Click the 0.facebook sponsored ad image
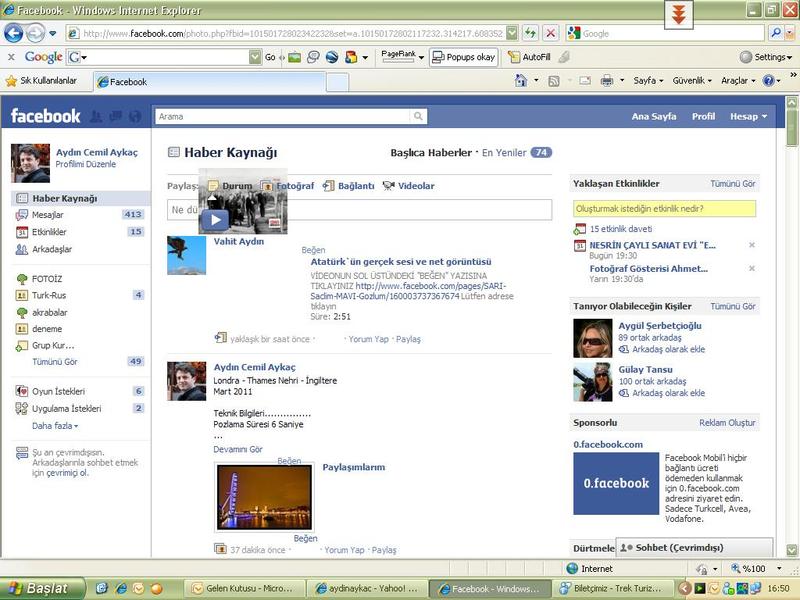This screenshot has width=800, height=600. (x=616, y=483)
